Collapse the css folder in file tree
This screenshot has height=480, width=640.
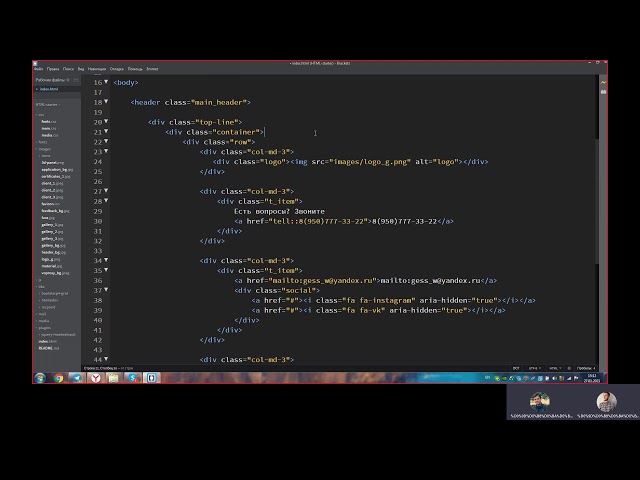[40, 115]
